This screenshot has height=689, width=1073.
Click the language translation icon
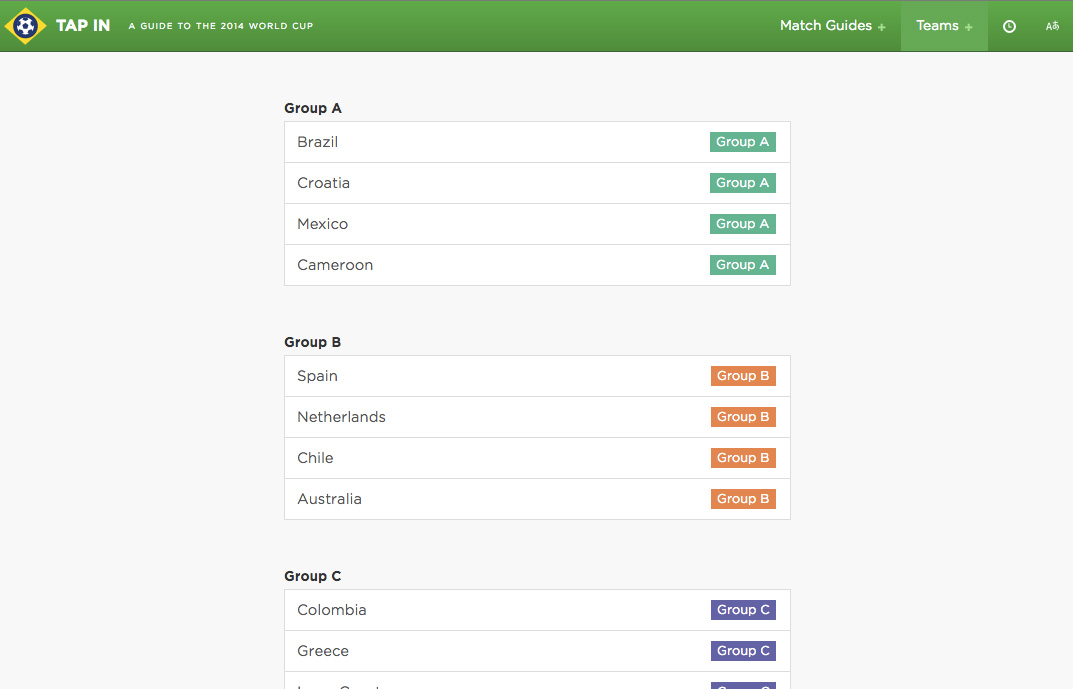pos(1052,27)
